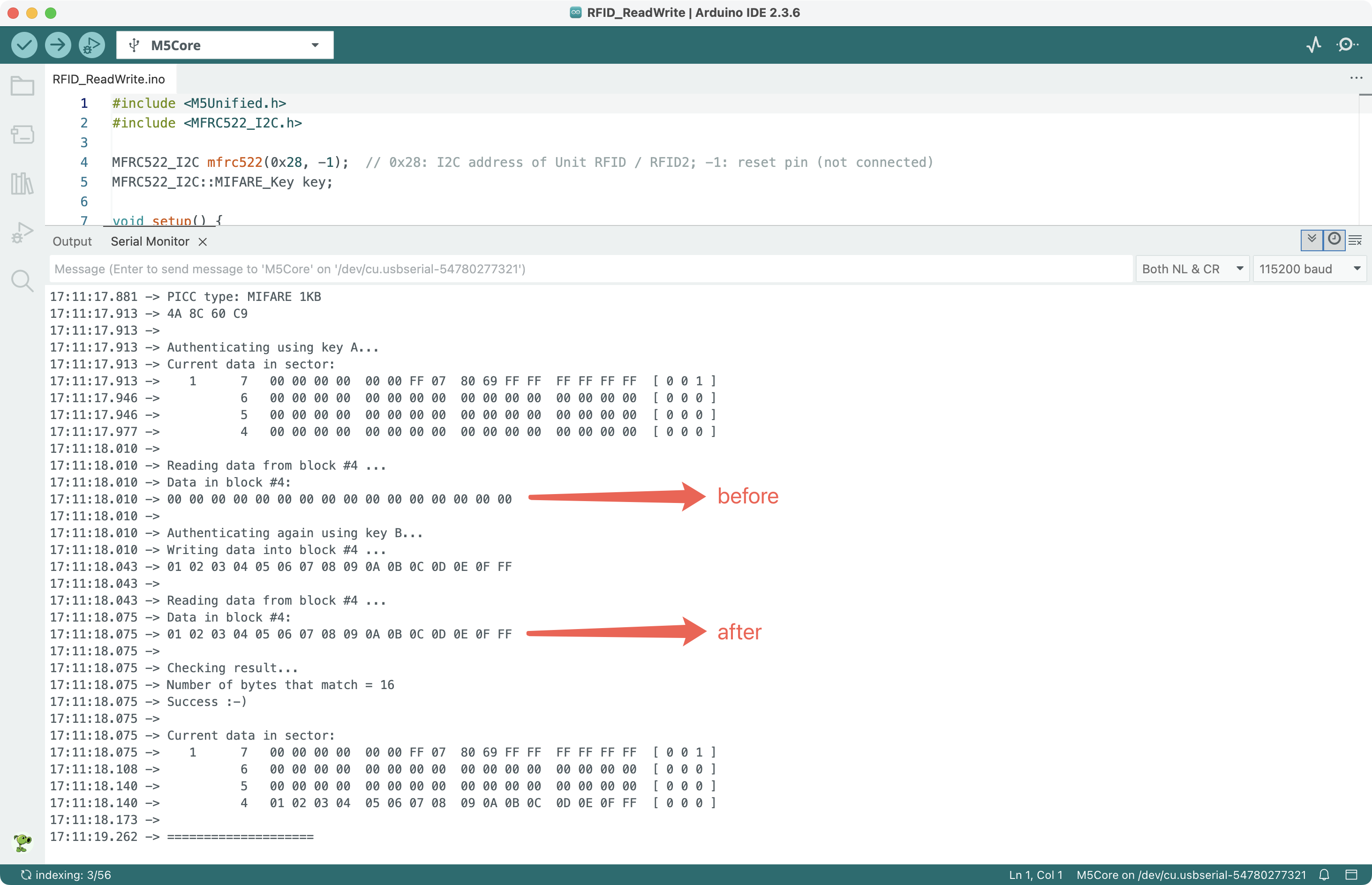Open the Search sidebar icon

click(x=23, y=280)
